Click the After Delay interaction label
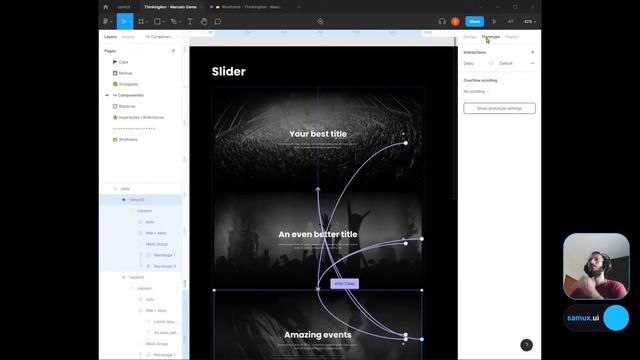 (344, 284)
